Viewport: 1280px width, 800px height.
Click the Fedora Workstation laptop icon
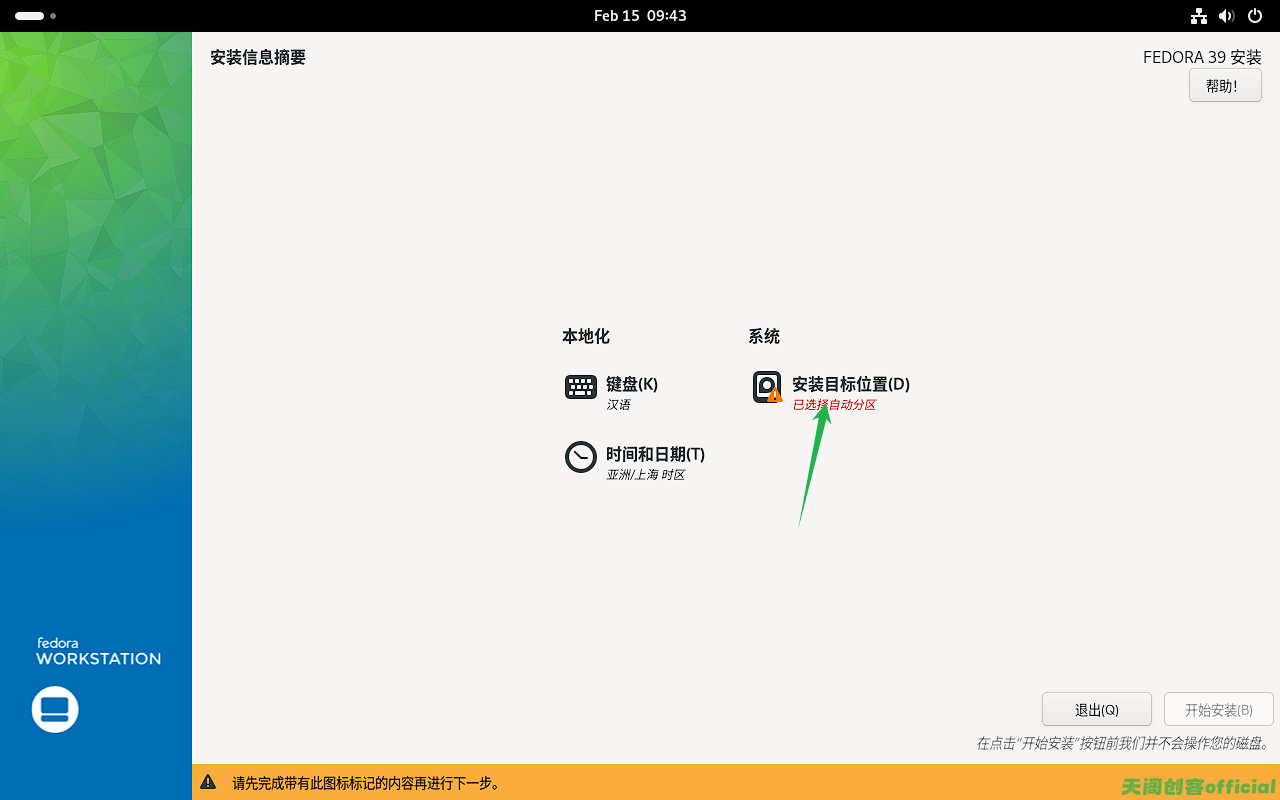[x=55, y=709]
